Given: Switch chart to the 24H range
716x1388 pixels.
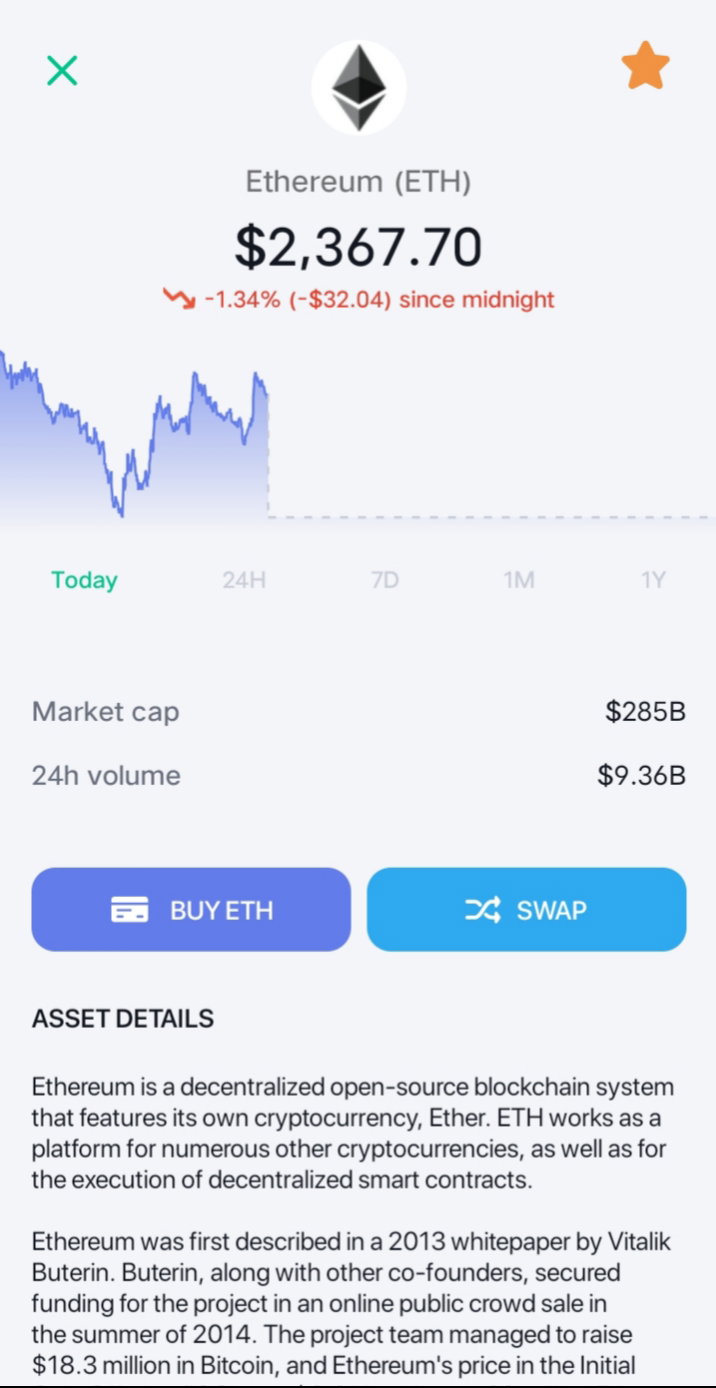Looking at the screenshot, I should click(x=244, y=580).
